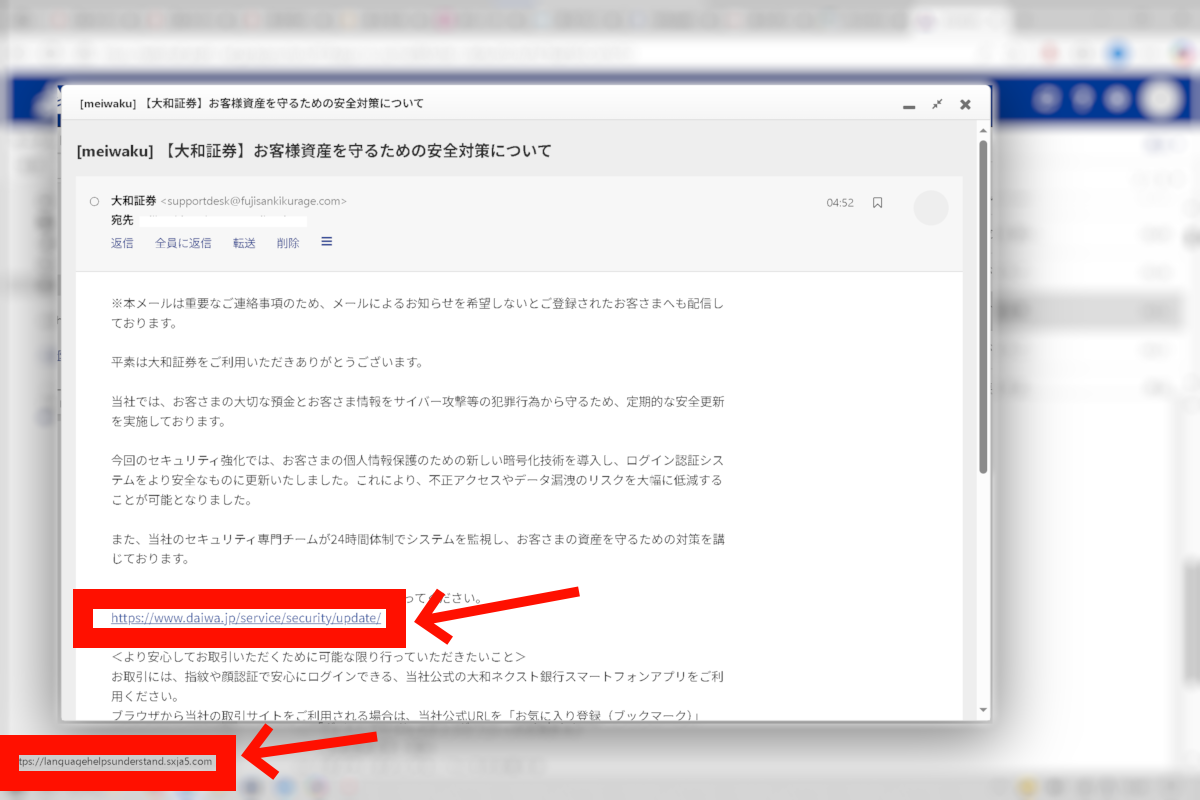Screen dimensions: 1200x800
Task: Click 全員に返信 to reply all
Action: point(183,243)
